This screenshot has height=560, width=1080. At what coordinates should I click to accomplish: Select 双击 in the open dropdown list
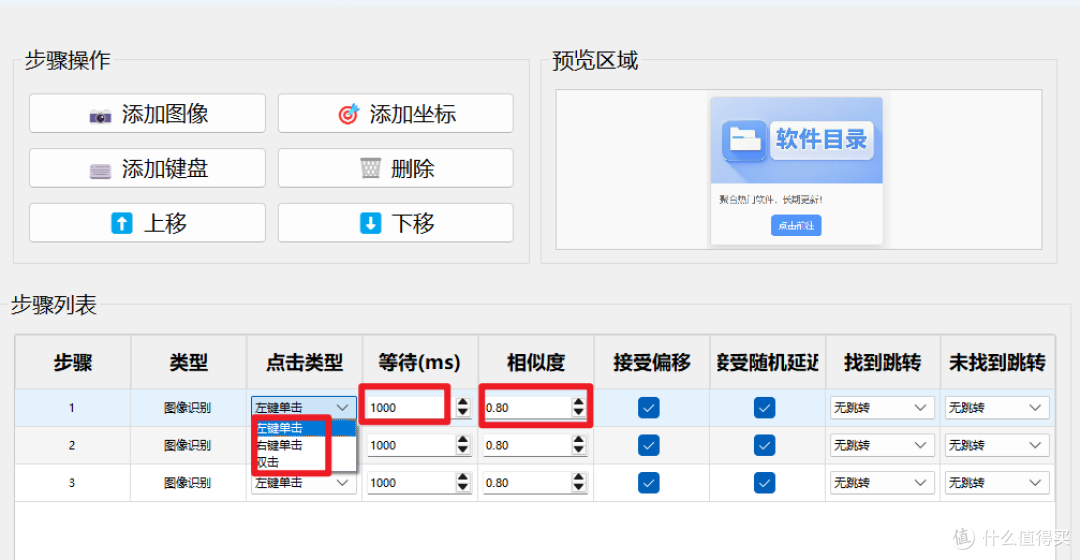tap(304, 462)
